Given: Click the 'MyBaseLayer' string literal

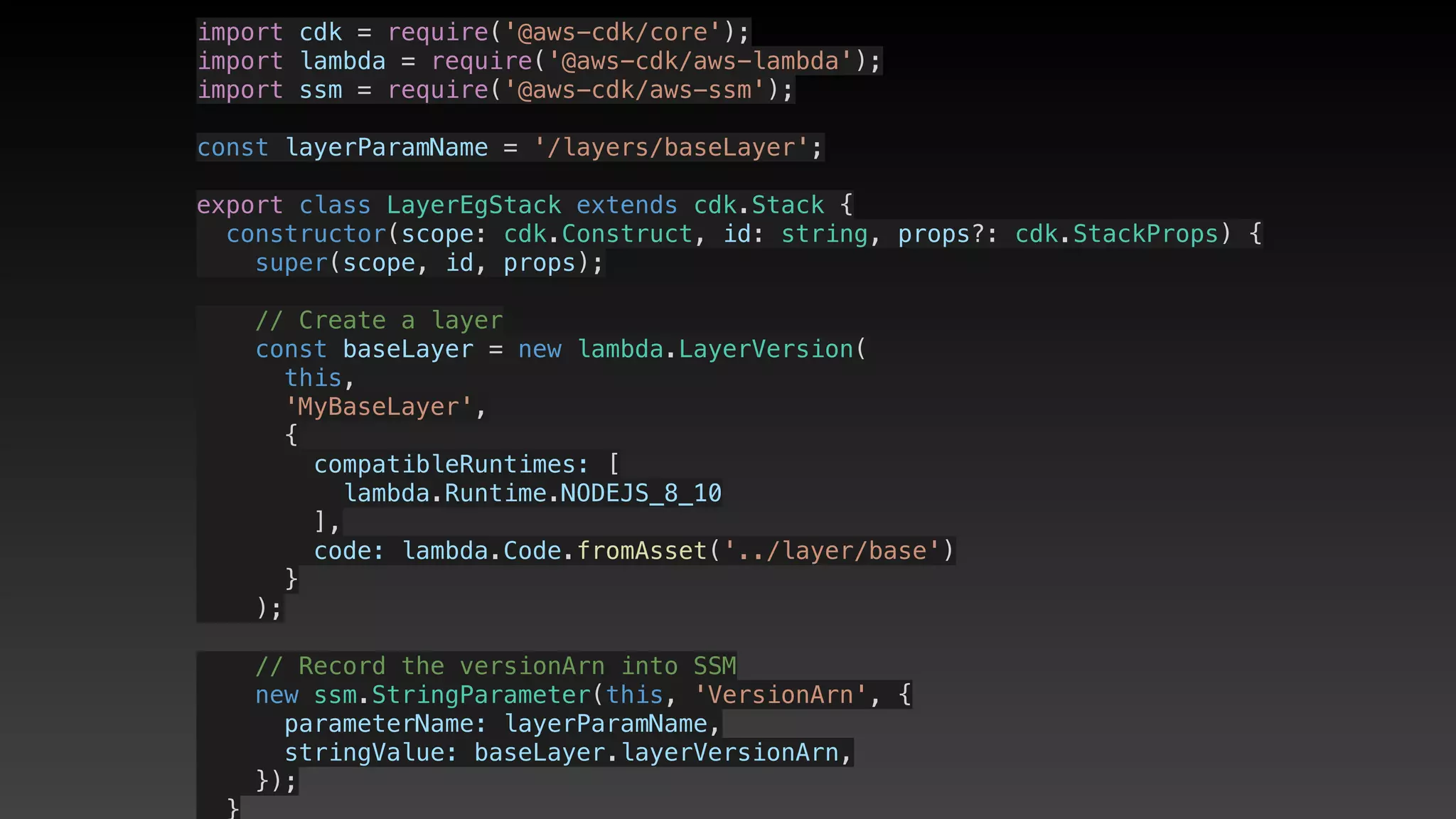Looking at the screenshot, I should click(x=378, y=407).
